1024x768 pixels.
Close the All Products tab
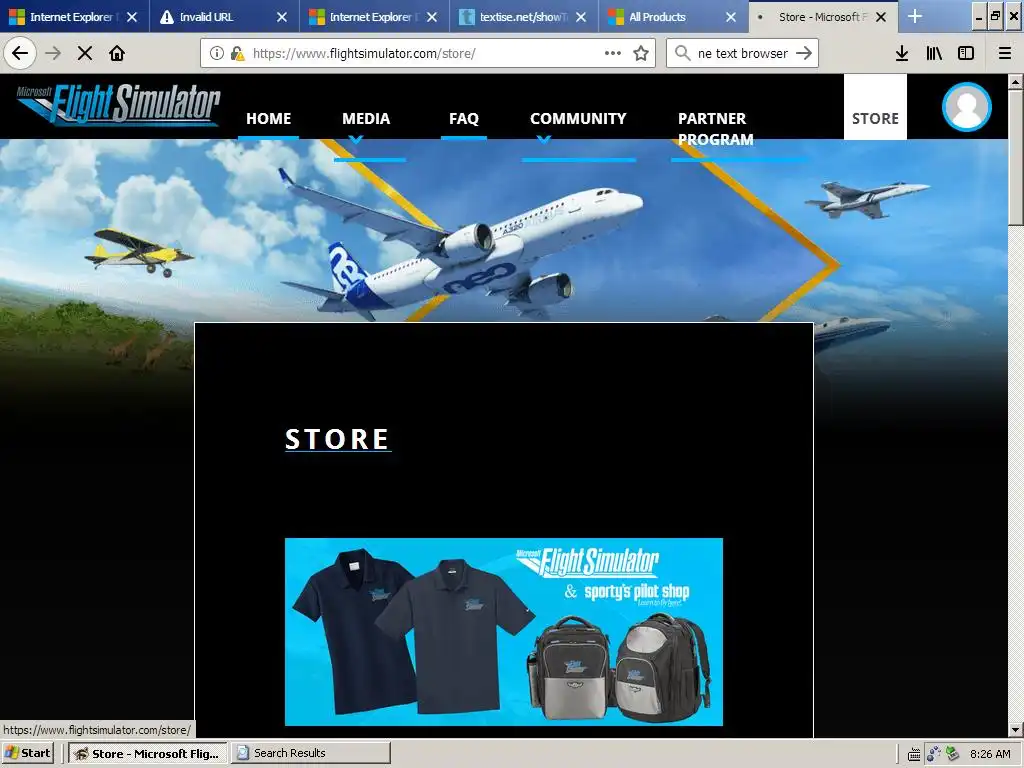[731, 17]
